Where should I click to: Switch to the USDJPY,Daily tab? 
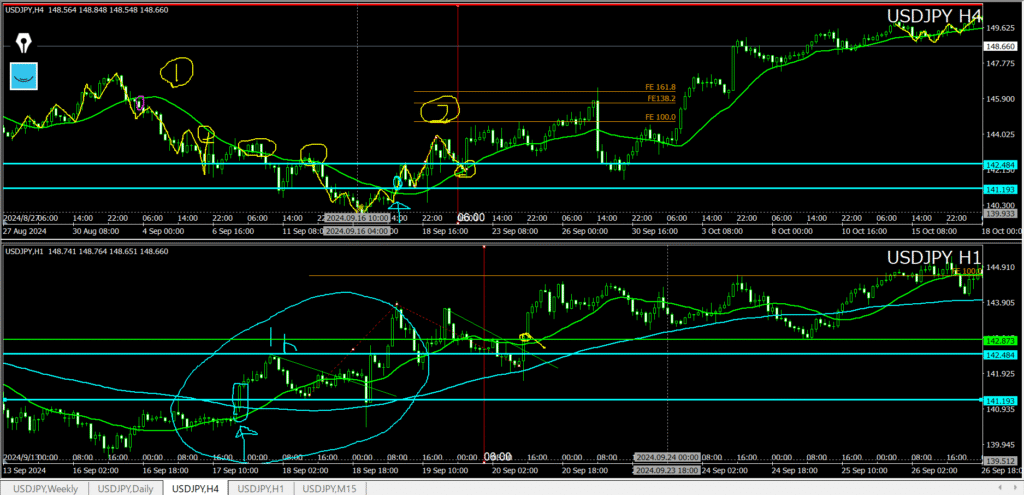coord(126,488)
